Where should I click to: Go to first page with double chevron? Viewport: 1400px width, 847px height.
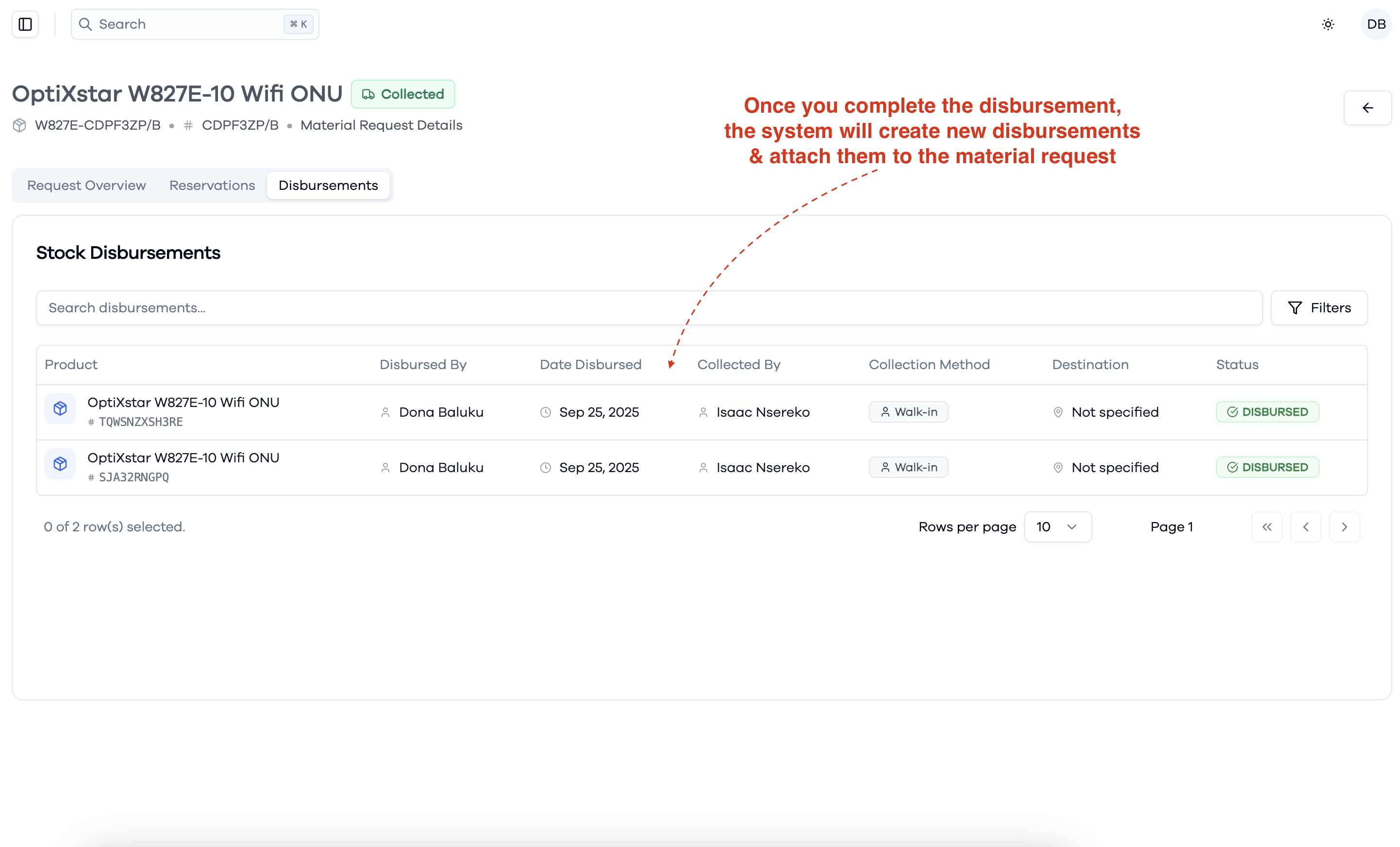(x=1267, y=526)
